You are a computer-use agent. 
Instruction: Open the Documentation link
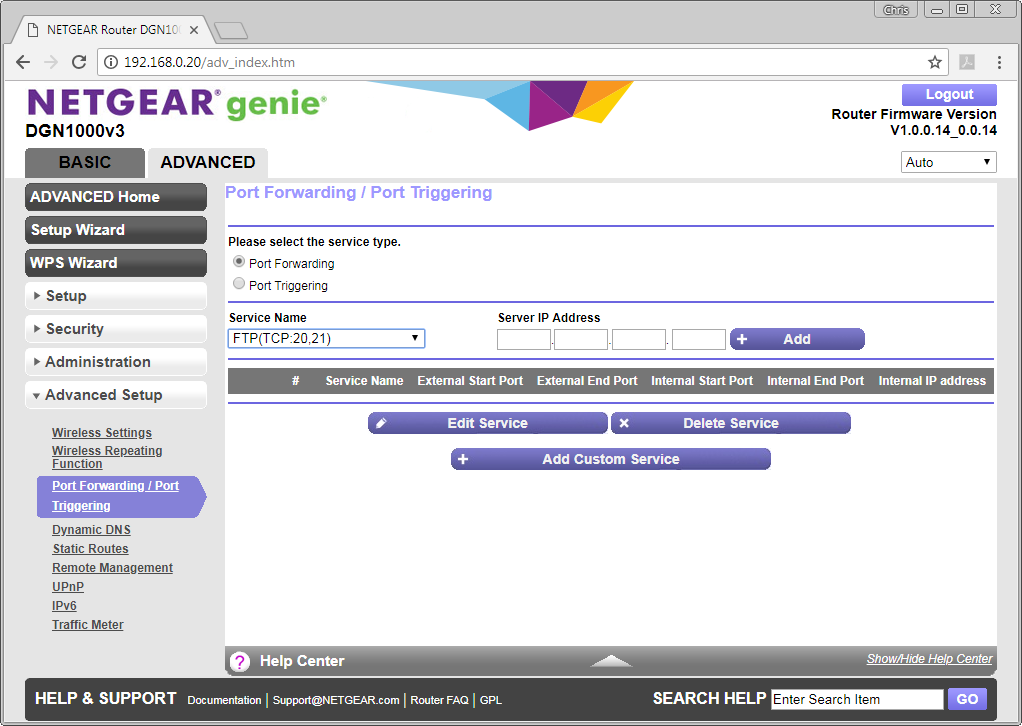tap(224, 700)
